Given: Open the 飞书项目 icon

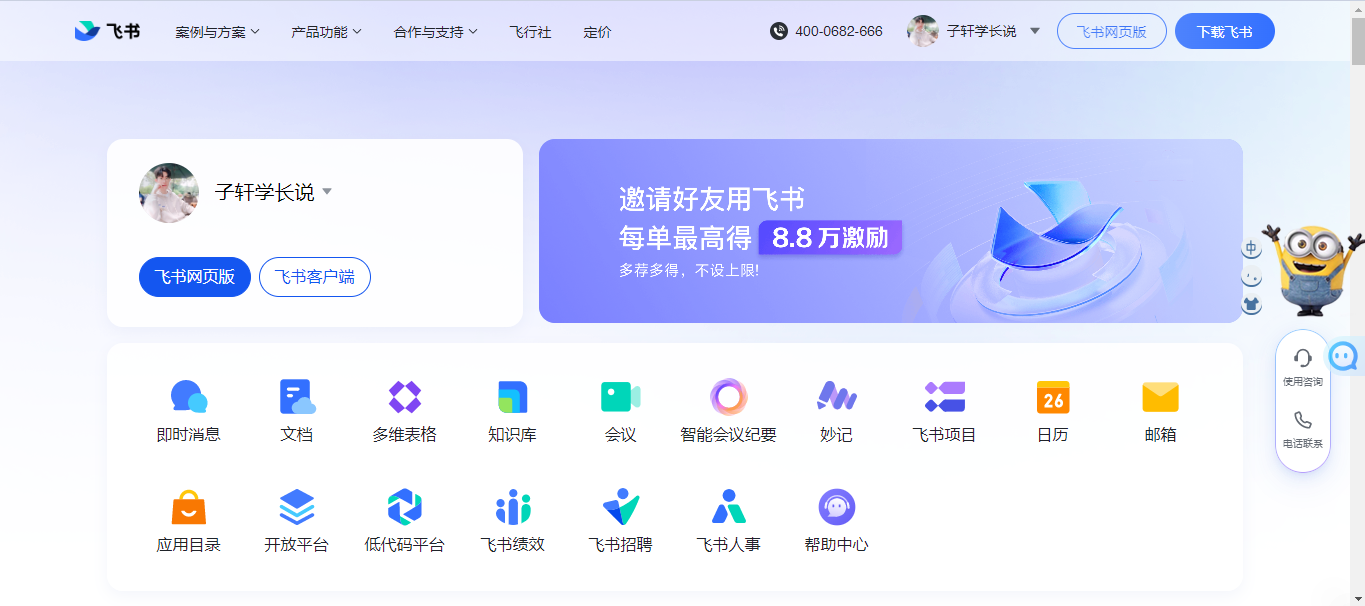Looking at the screenshot, I should (945, 397).
